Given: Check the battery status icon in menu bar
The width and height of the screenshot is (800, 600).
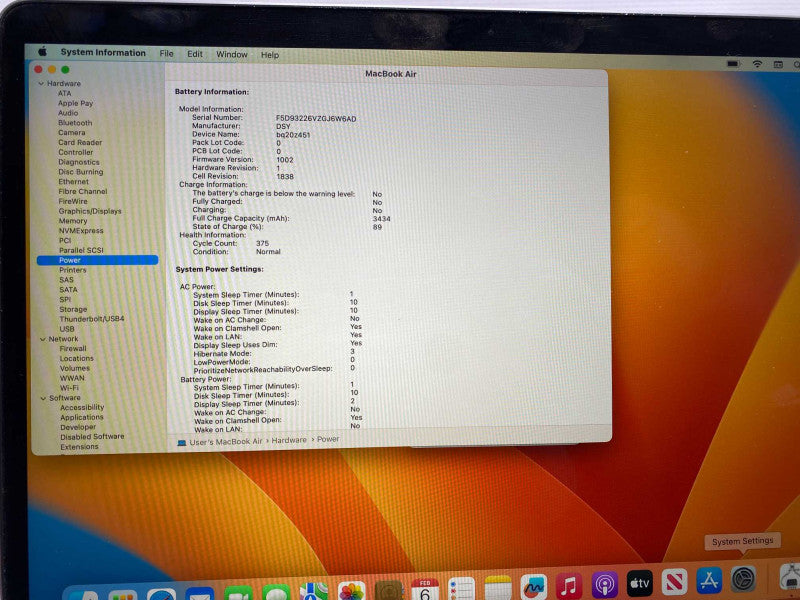Looking at the screenshot, I should pos(733,64).
